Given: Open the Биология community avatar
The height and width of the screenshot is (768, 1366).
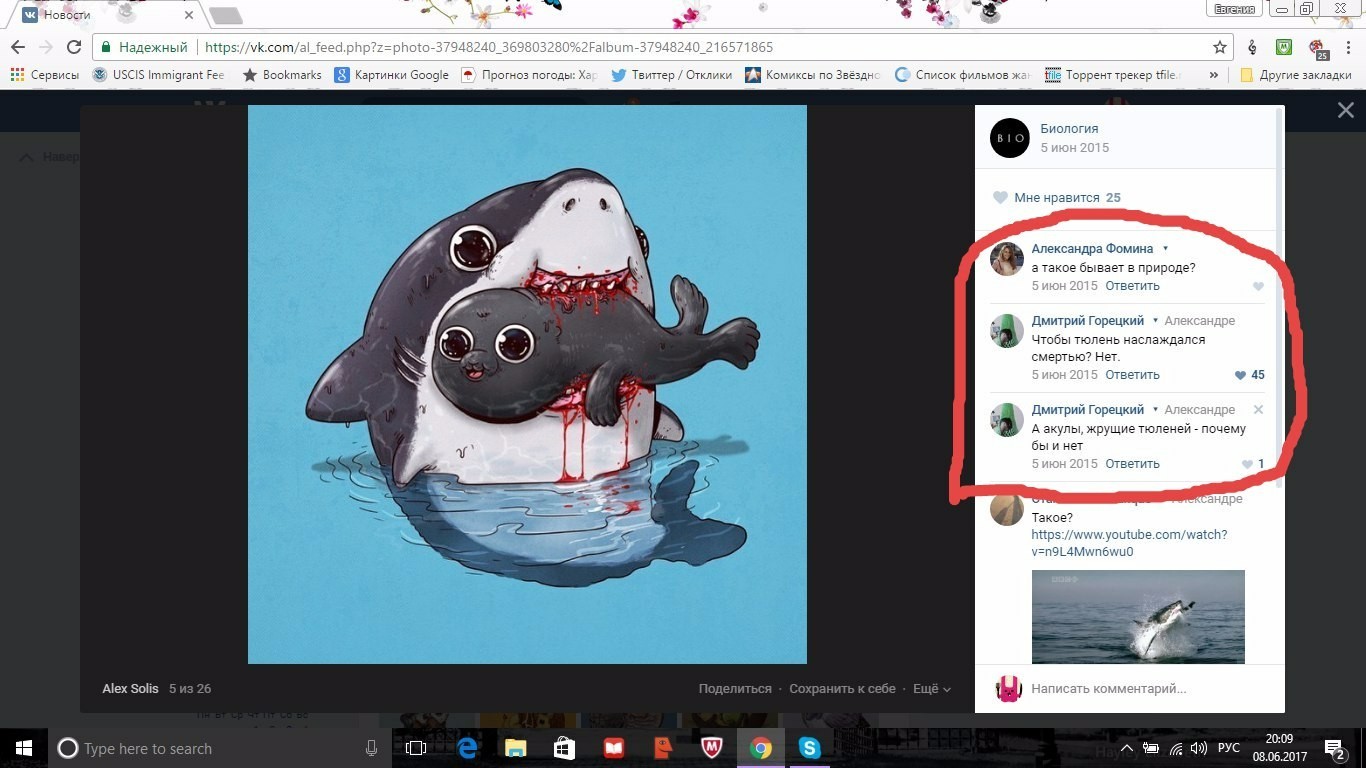Looking at the screenshot, I should tap(1009, 138).
